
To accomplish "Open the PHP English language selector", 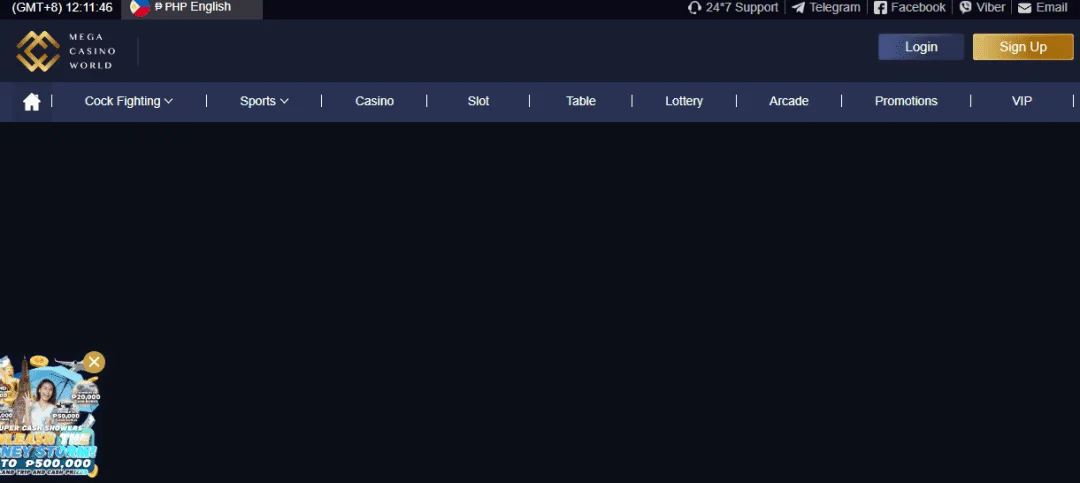I will [192, 8].
